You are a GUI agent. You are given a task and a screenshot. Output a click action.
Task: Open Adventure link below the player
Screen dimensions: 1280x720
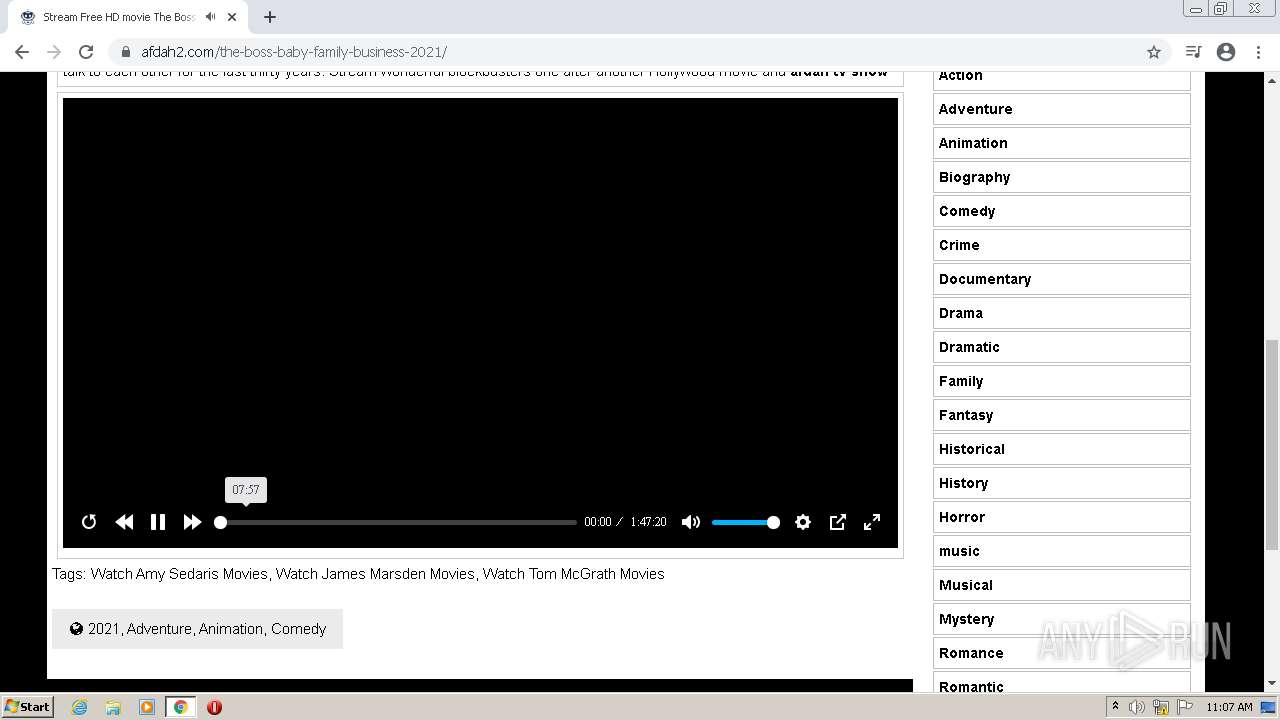[x=159, y=629]
